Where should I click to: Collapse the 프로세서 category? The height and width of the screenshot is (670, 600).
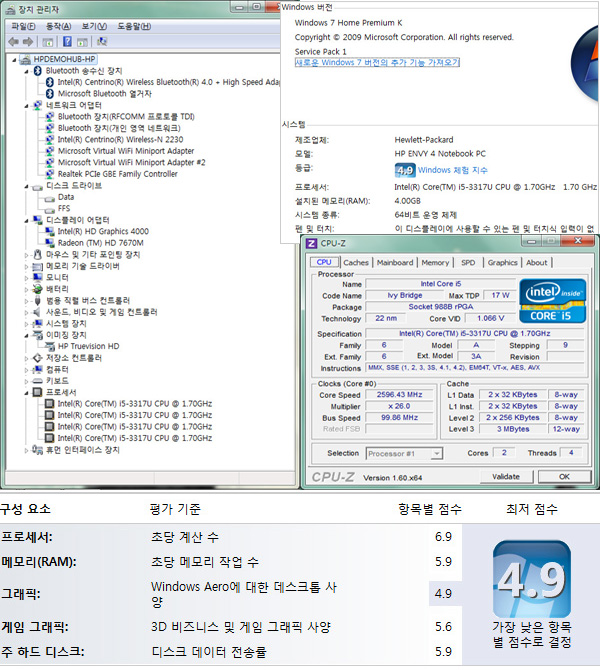click(26, 393)
